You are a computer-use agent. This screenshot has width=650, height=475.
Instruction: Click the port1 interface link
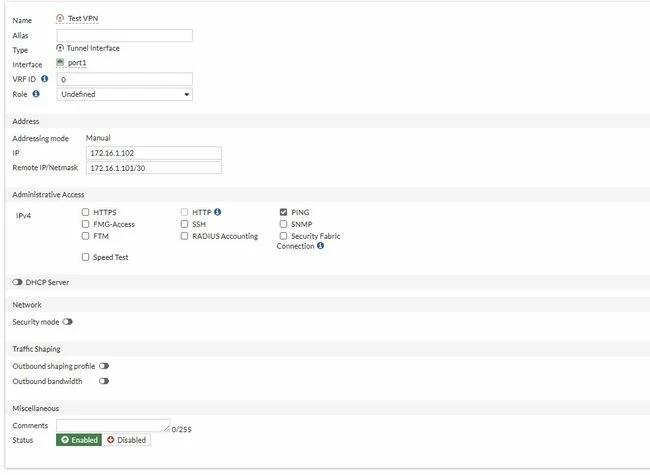77,63
